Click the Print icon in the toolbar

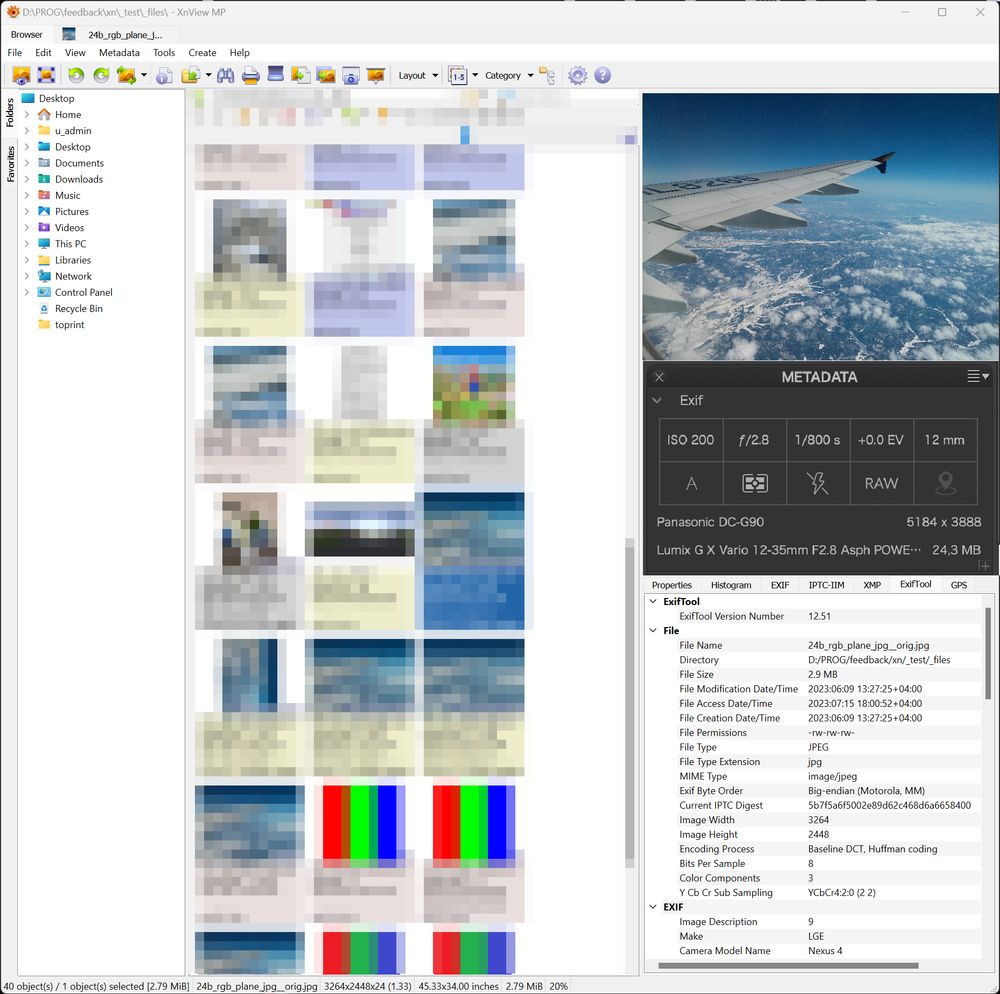pos(251,75)
